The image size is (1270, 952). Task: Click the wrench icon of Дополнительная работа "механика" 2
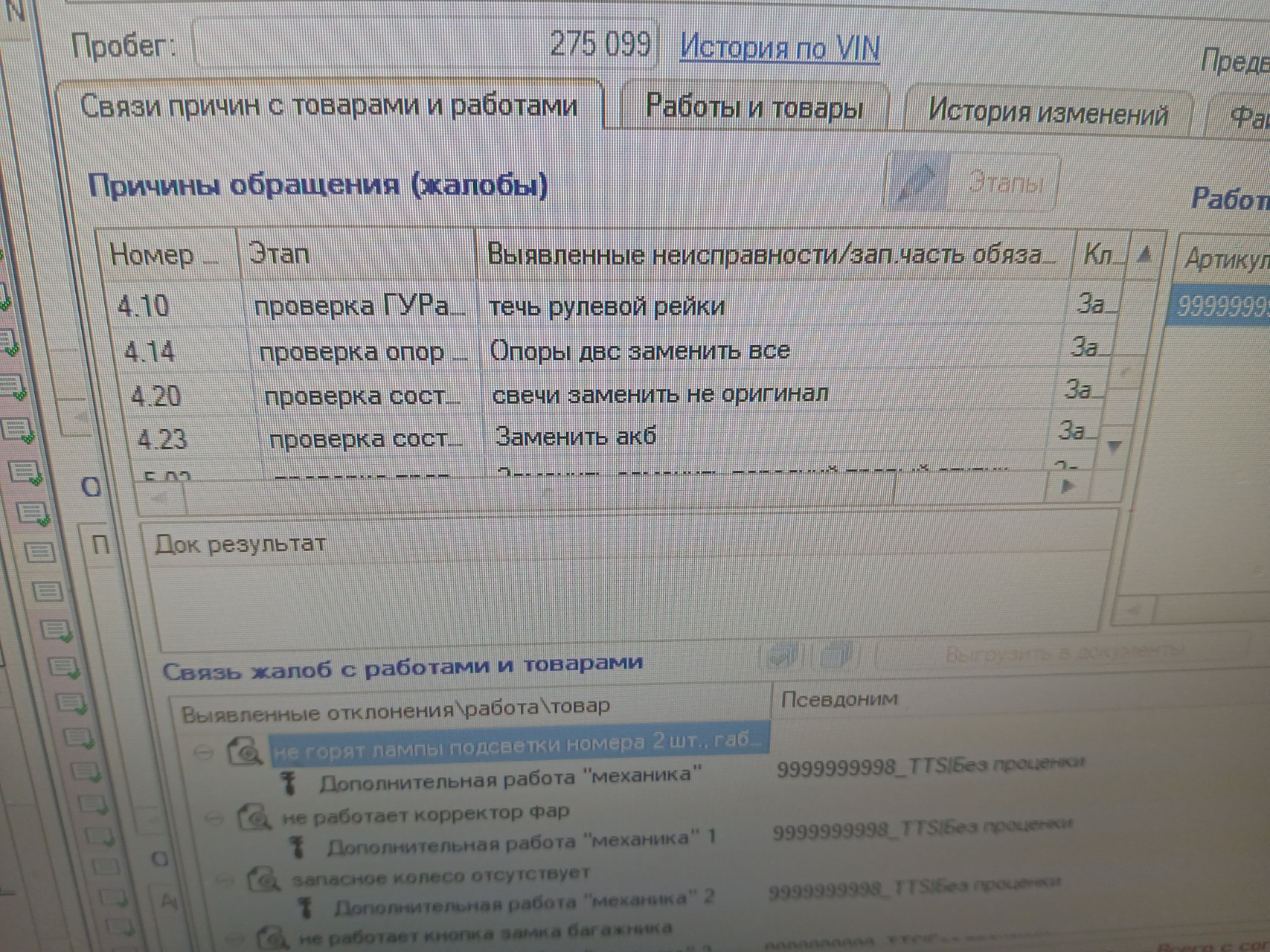[305, 907]
